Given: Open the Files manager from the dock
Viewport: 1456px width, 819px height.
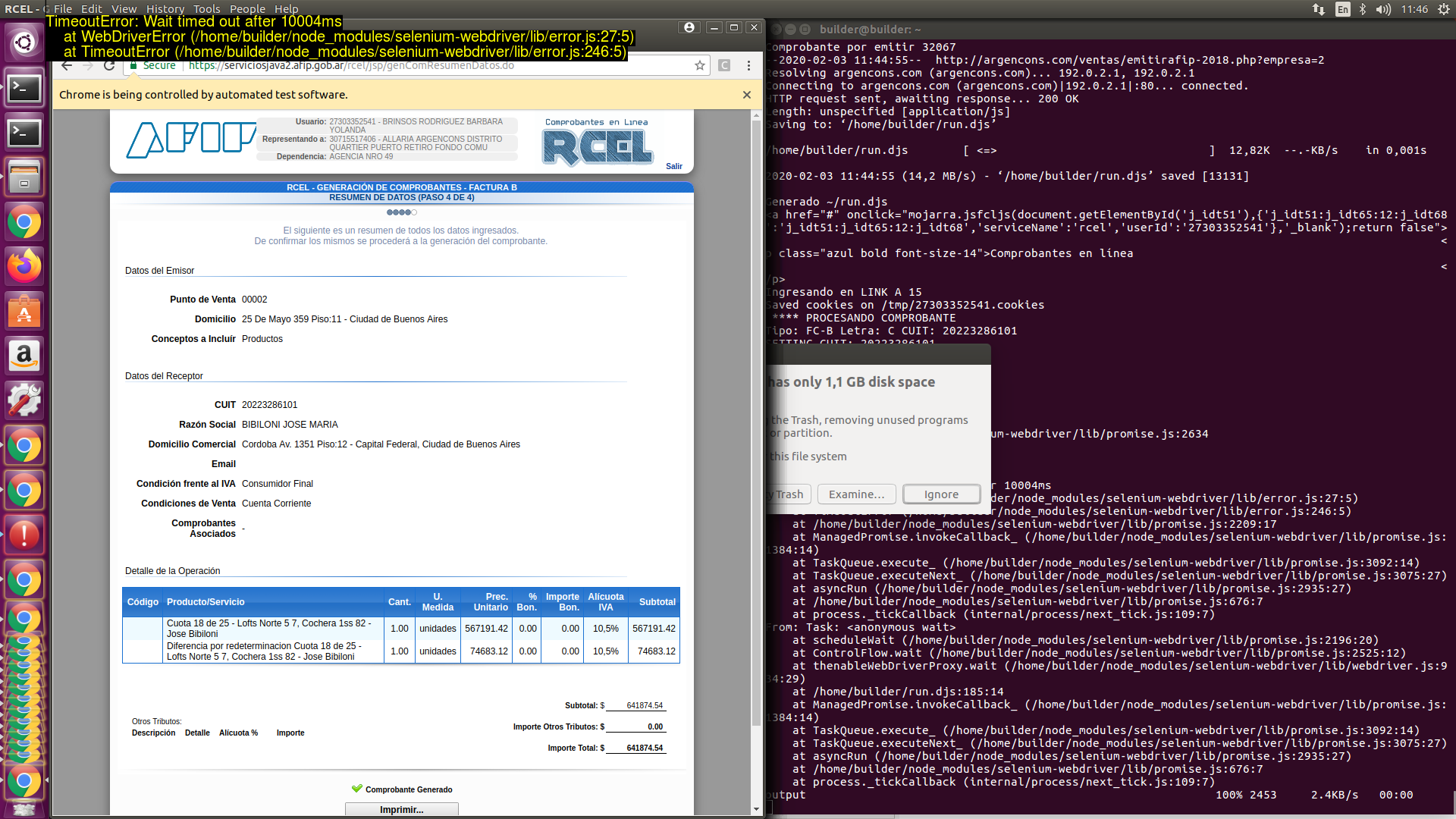Looking at the screenshot, I should [24, 177].
